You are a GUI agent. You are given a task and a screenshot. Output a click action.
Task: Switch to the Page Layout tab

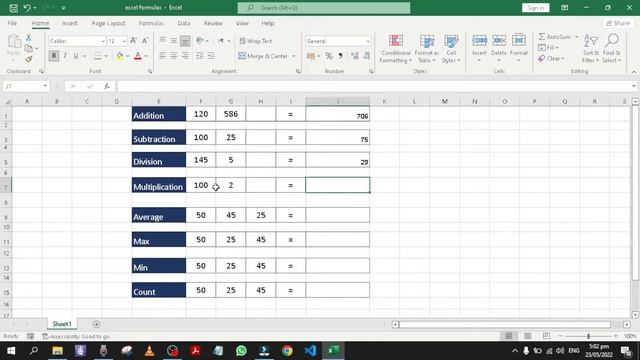[108, 23]
